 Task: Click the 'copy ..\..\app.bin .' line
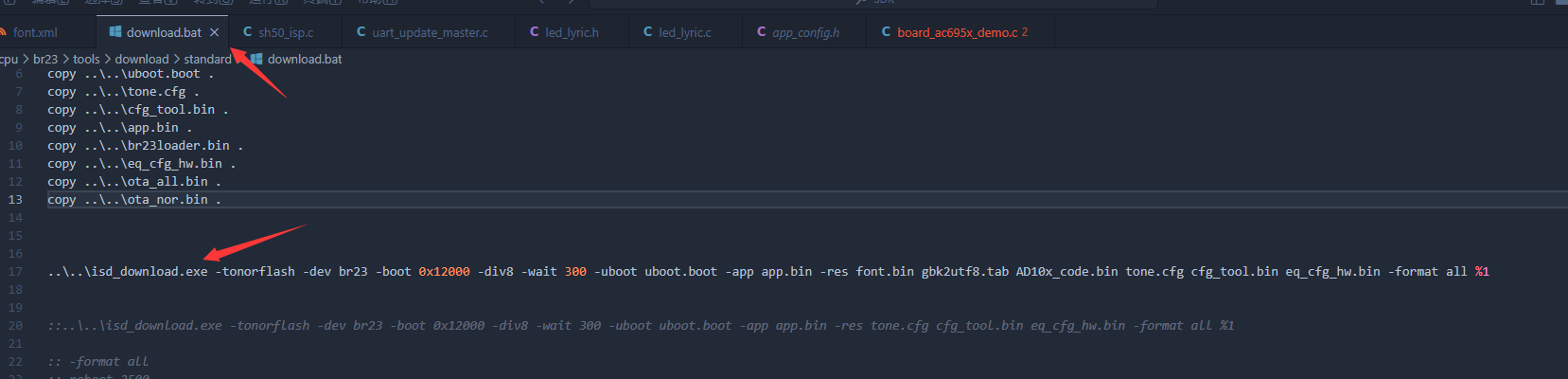pos(119,128)
